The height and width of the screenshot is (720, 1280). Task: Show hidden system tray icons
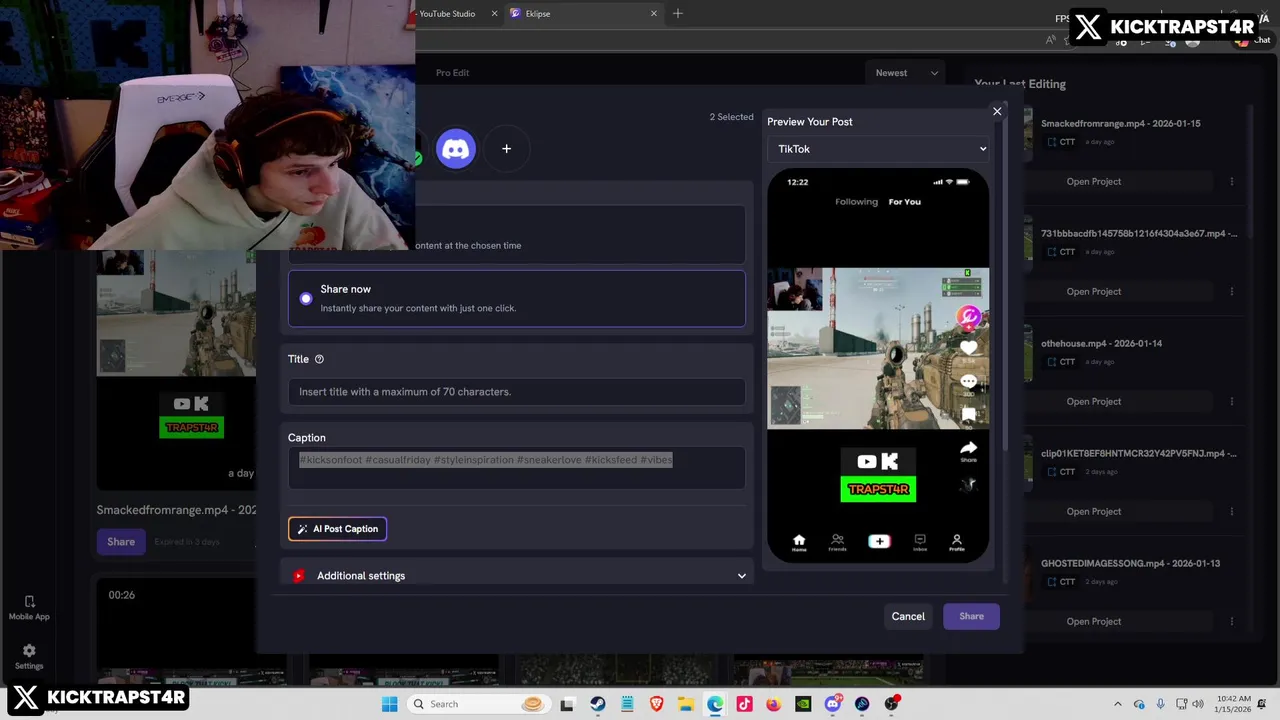coord(1118,704)
